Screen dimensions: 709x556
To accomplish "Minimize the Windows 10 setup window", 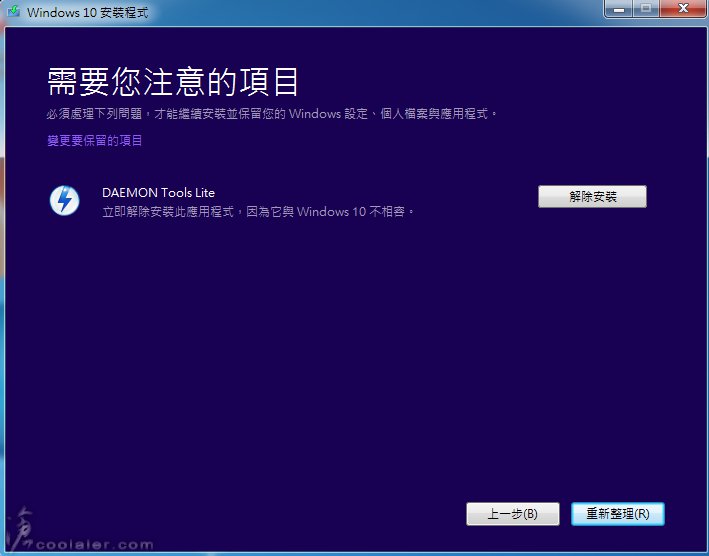I will 619,9.
